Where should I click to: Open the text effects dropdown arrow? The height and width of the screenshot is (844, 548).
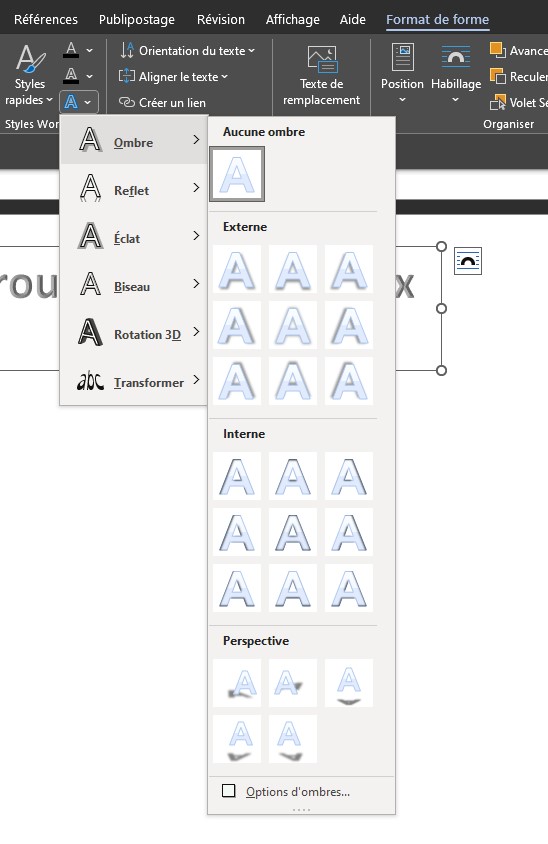click(88, 102)
